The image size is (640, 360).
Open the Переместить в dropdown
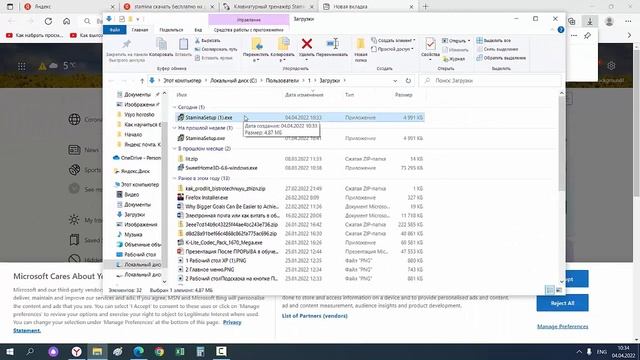[x=256, y=60]
